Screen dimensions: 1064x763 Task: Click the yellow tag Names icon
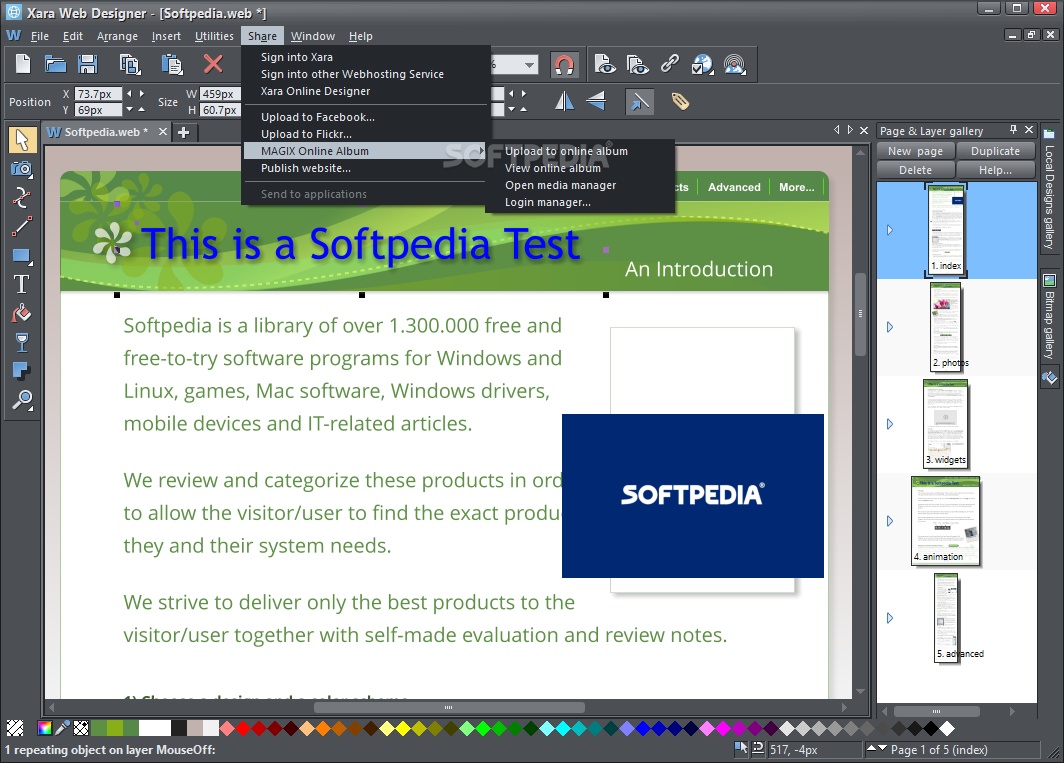(680, 102)
